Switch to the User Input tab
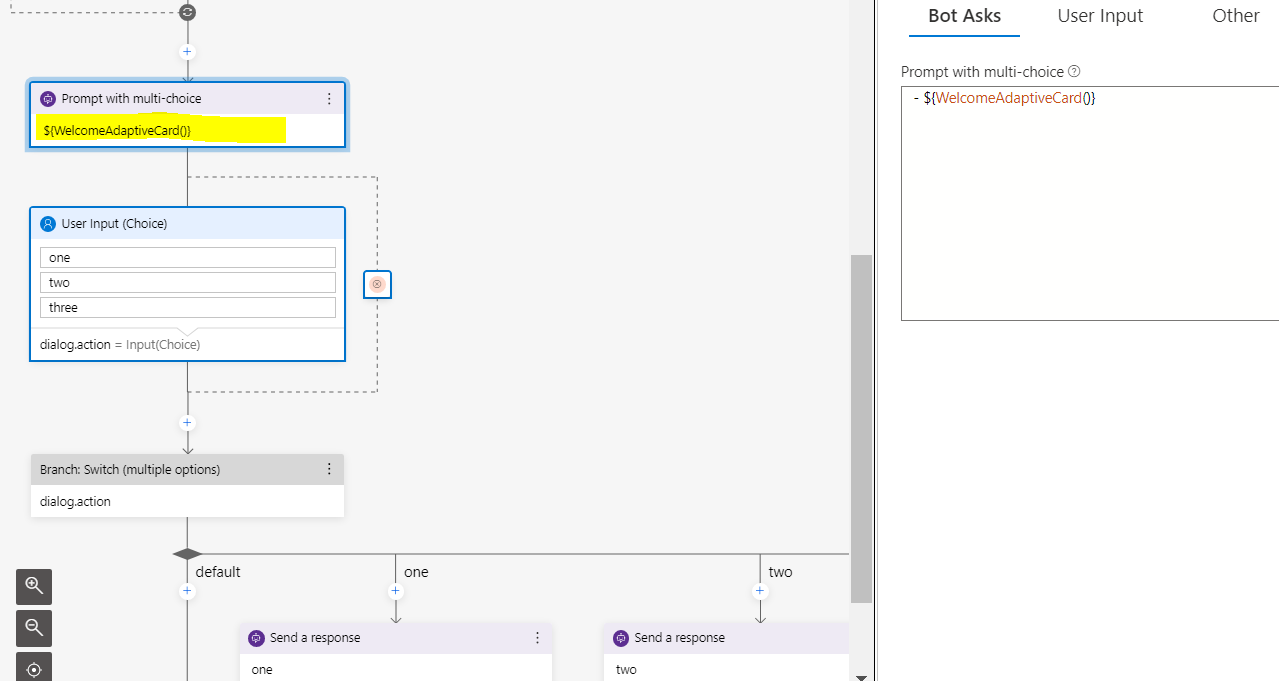 point(1100,16)
